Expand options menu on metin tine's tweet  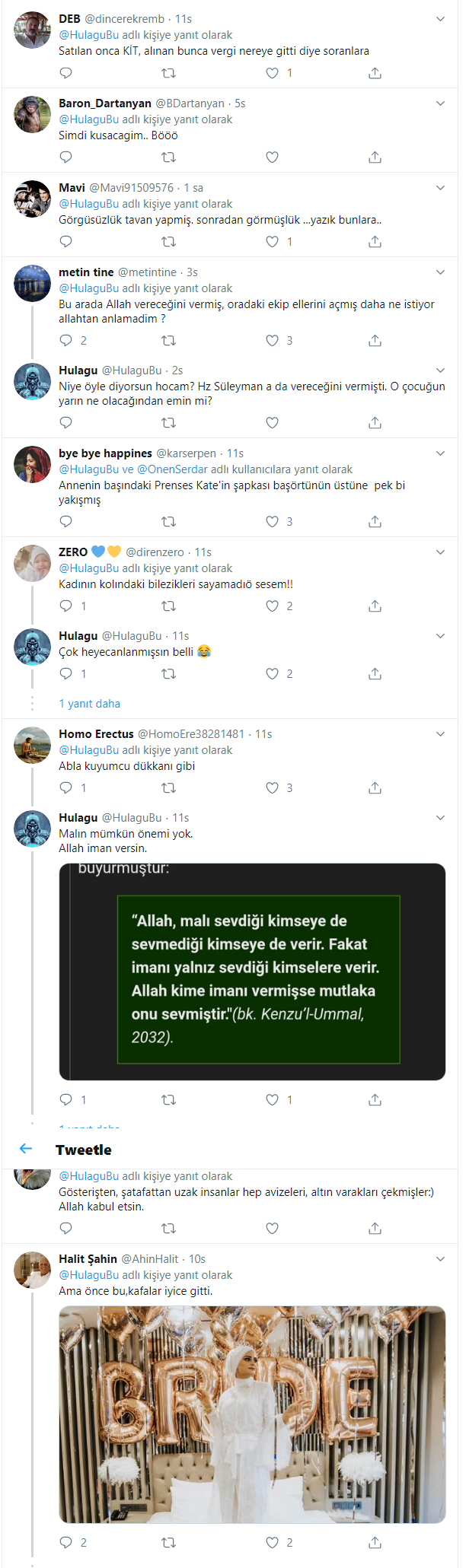[x=440, y=272]
